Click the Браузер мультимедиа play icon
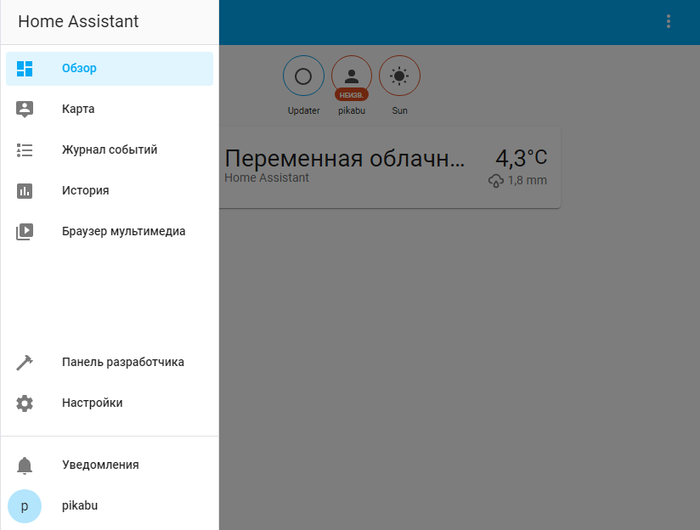The width and height of the screenshot is (700, 530). coord(25,231)
